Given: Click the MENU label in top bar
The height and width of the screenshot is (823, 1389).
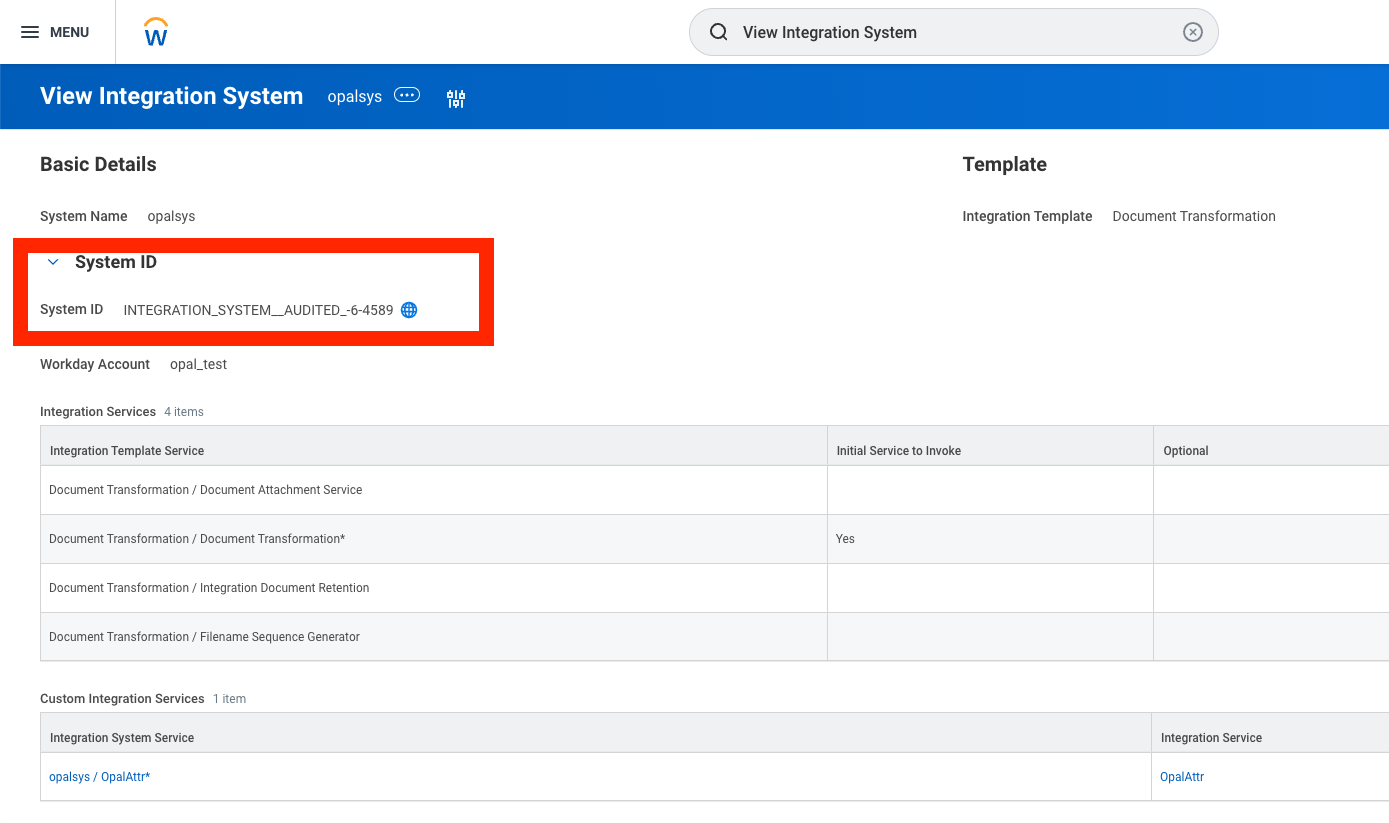Looking at the screenshot, I should coord(70,32).
